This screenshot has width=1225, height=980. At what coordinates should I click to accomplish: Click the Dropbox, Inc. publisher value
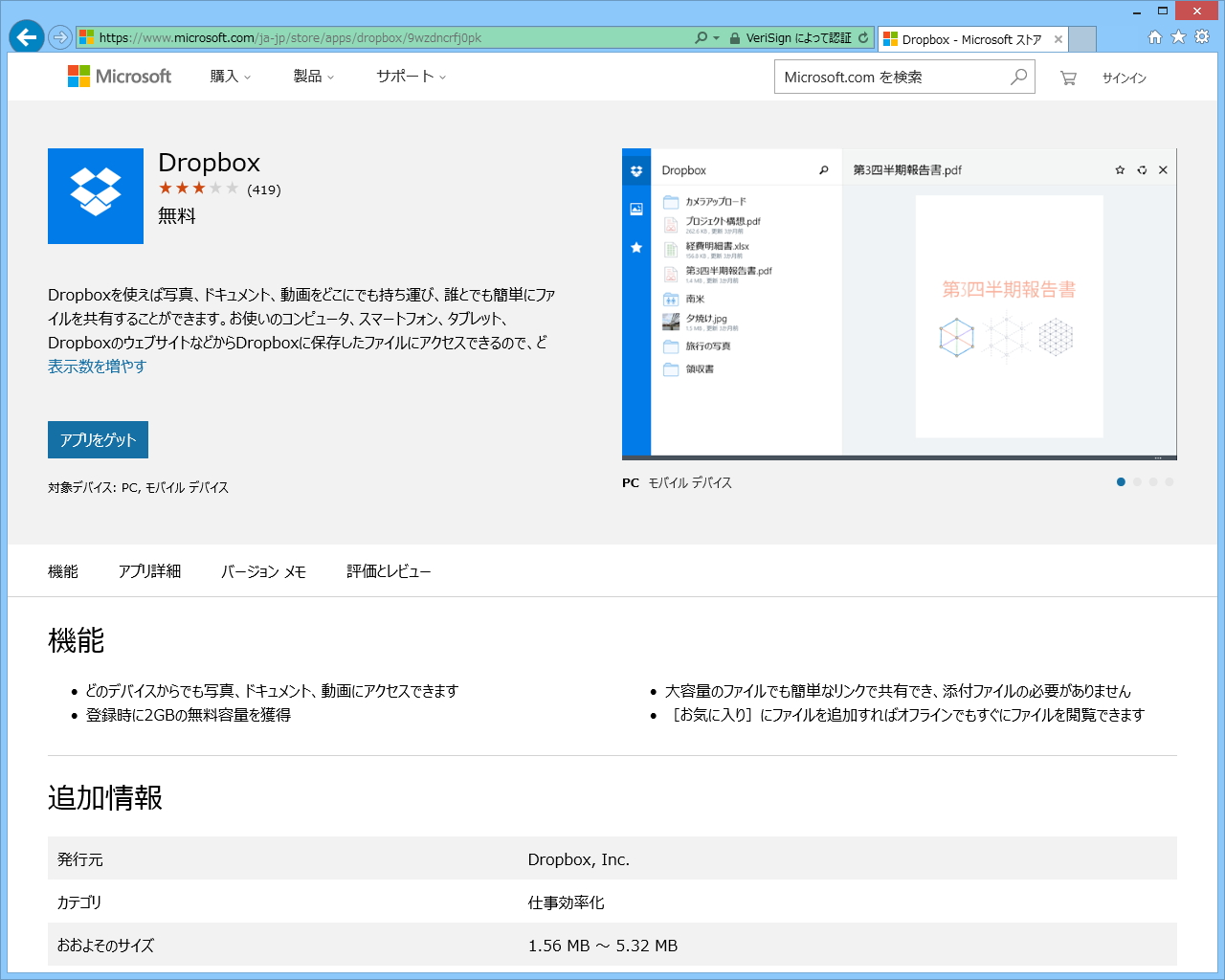click(579, 859)
